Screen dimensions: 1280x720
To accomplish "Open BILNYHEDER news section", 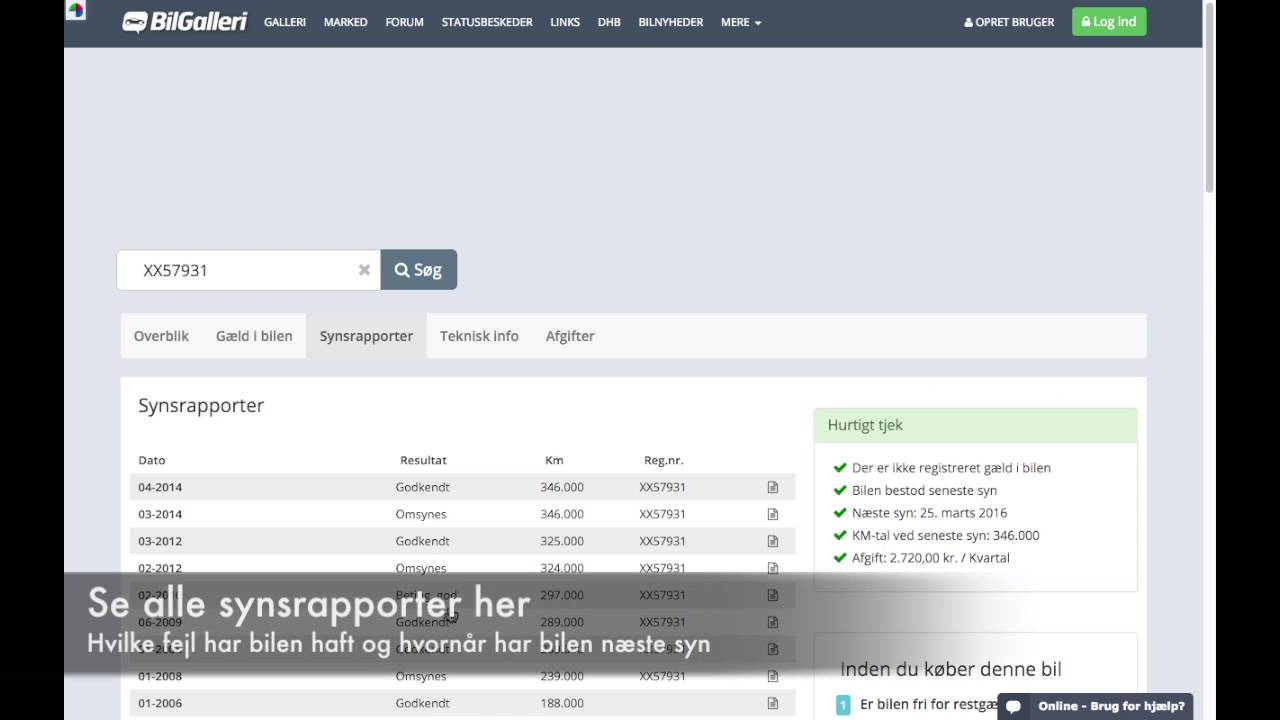I will coord(670,22).
